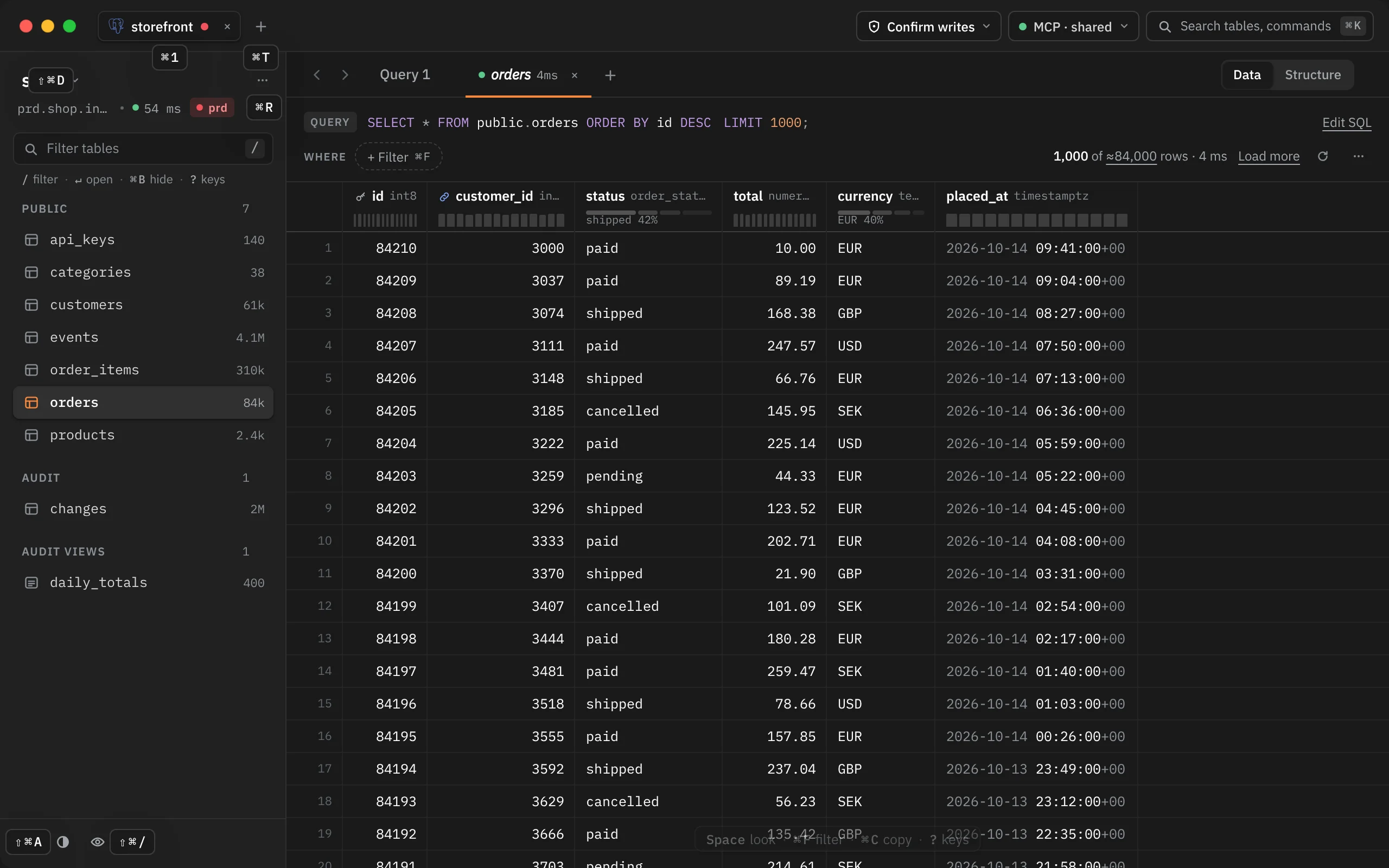
Task: Open the api_keys table
Action: [143, 240]
